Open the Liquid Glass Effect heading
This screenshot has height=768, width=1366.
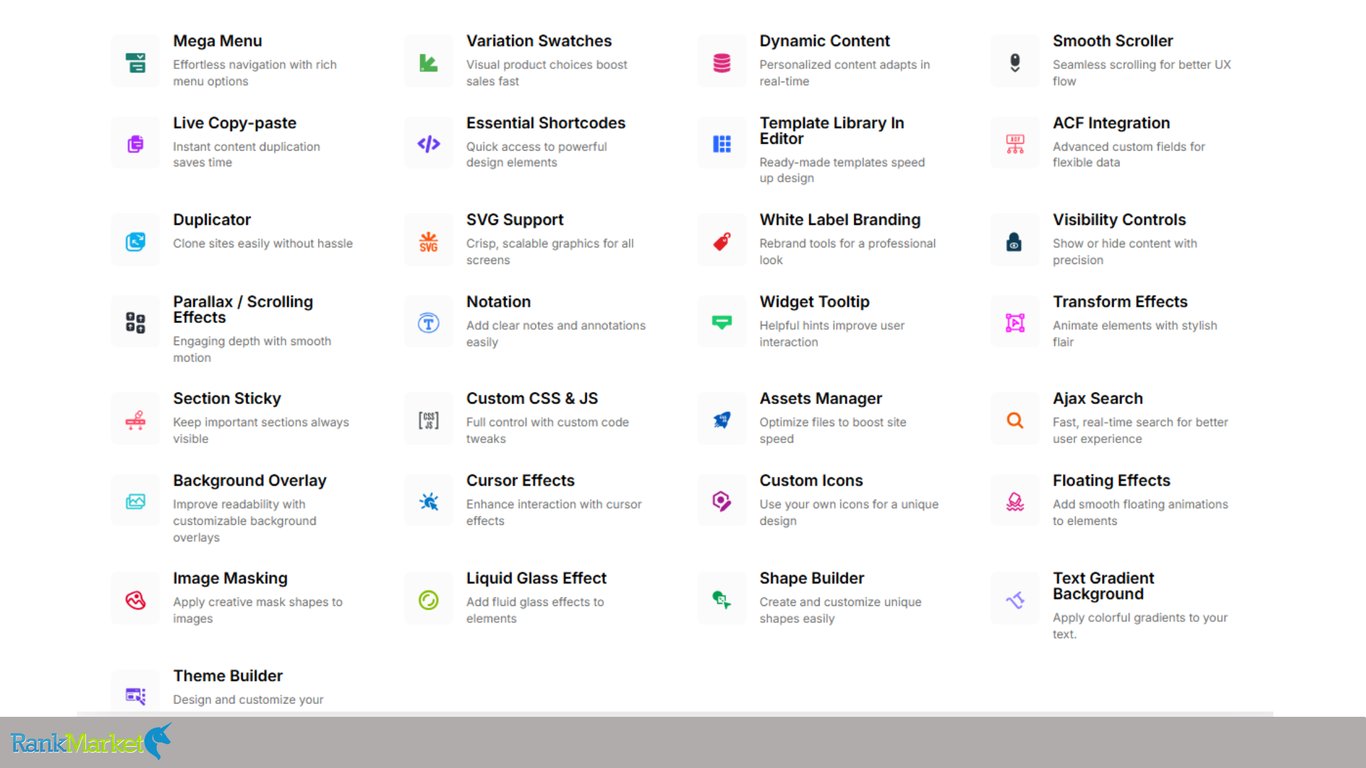[x=536, y=579]
